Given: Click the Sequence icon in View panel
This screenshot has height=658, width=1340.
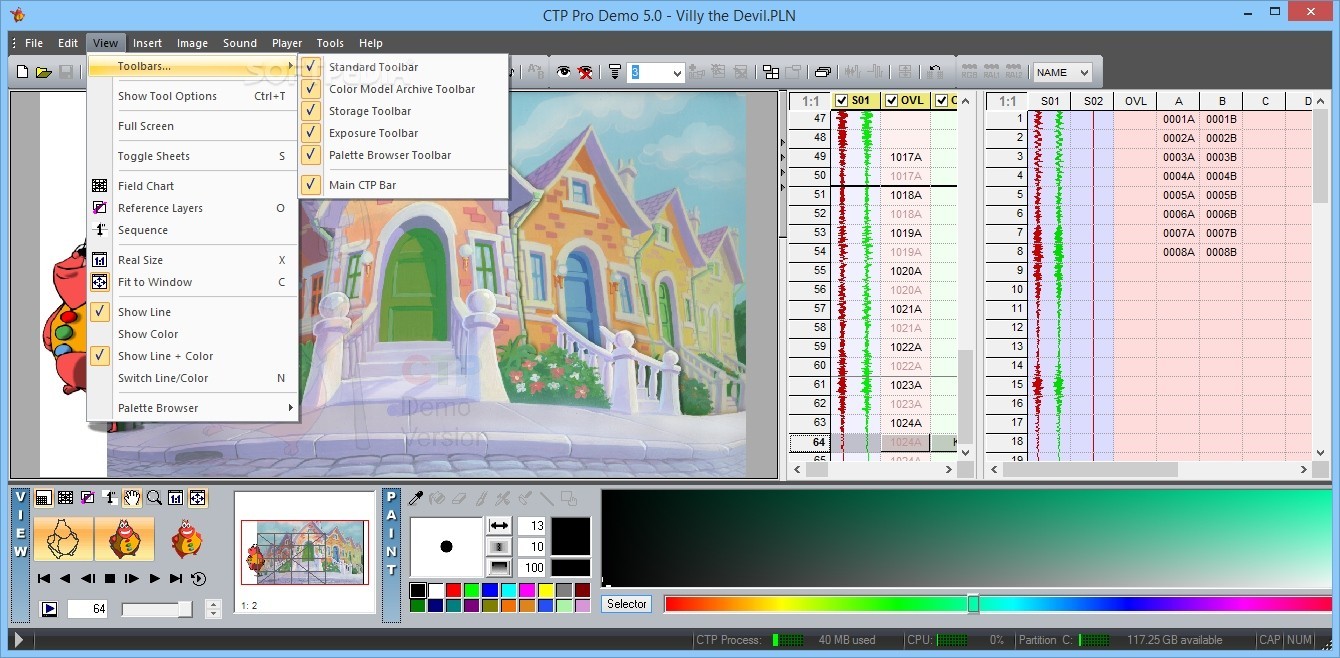Looking at the screenshot, I should click(109, 497).
